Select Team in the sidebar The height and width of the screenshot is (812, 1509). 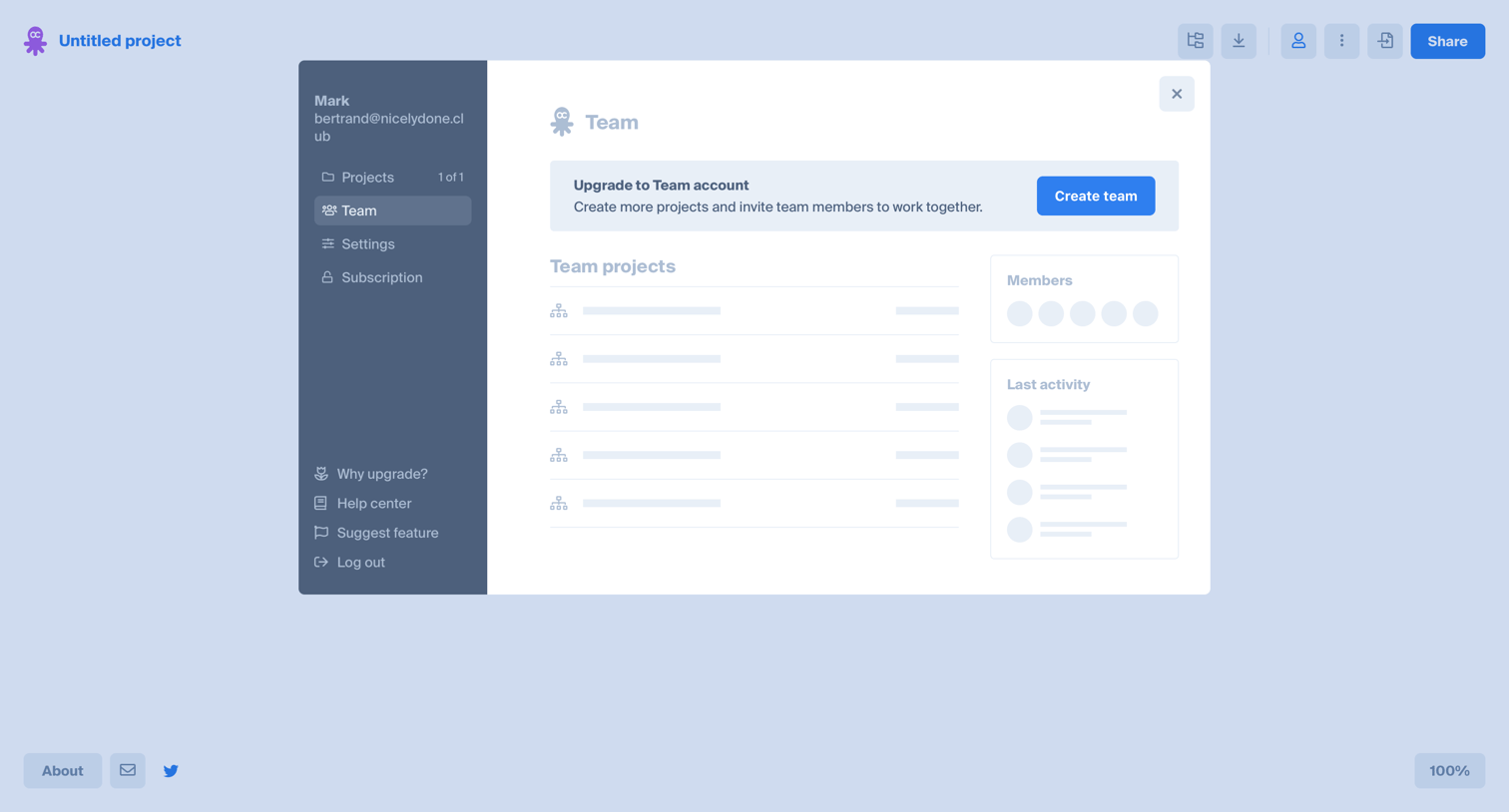pos(392,210)
